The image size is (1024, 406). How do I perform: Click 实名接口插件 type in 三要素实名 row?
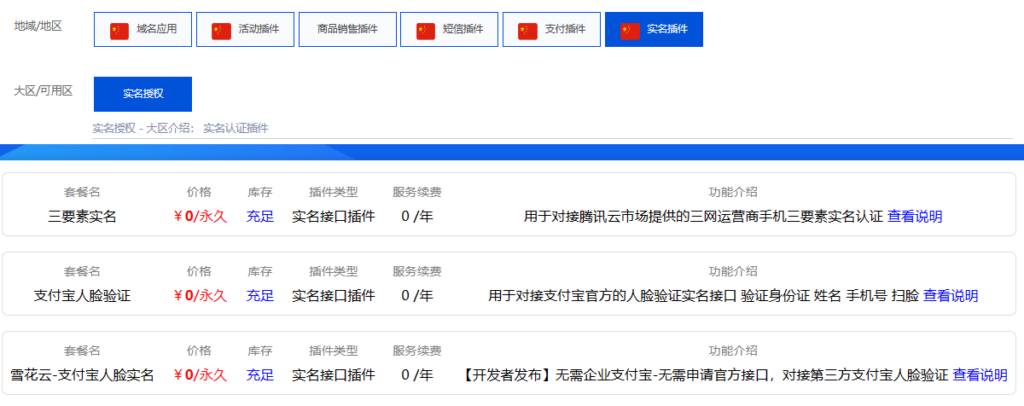pos(334,217)
